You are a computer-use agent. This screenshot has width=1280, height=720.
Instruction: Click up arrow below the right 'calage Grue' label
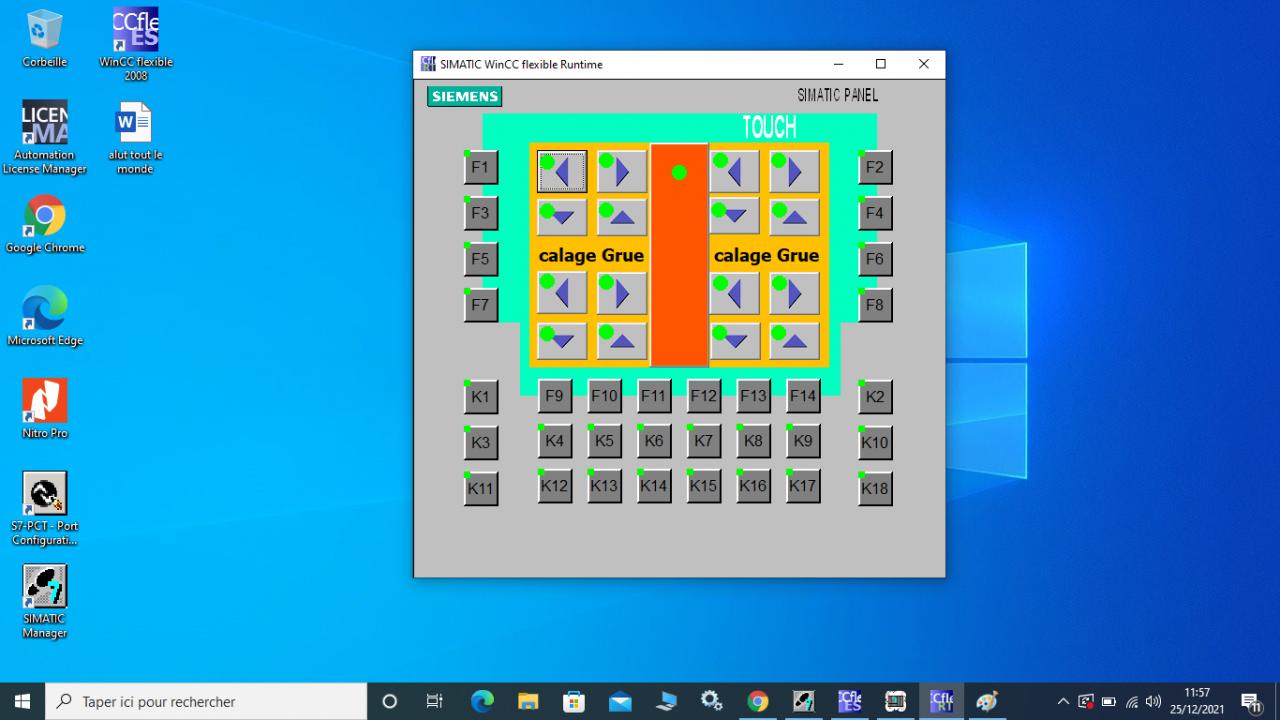click(x=794, y=341)
